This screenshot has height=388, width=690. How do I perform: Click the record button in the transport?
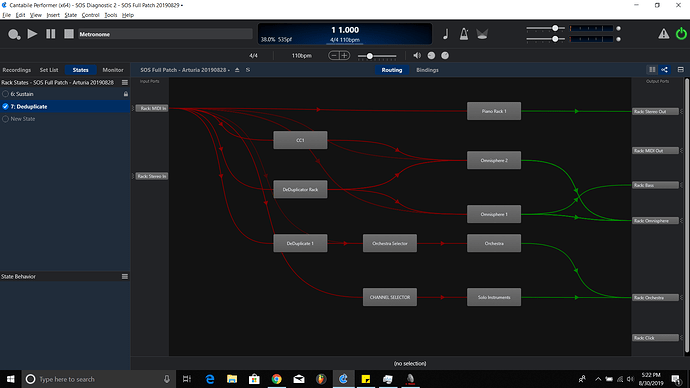coord(14,34)
